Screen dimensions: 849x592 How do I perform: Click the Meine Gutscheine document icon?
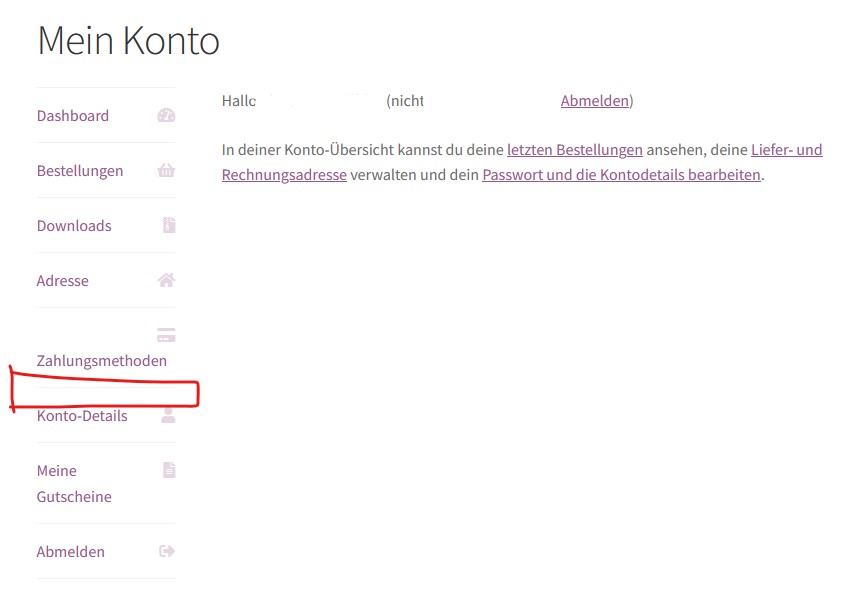(169, 470)
